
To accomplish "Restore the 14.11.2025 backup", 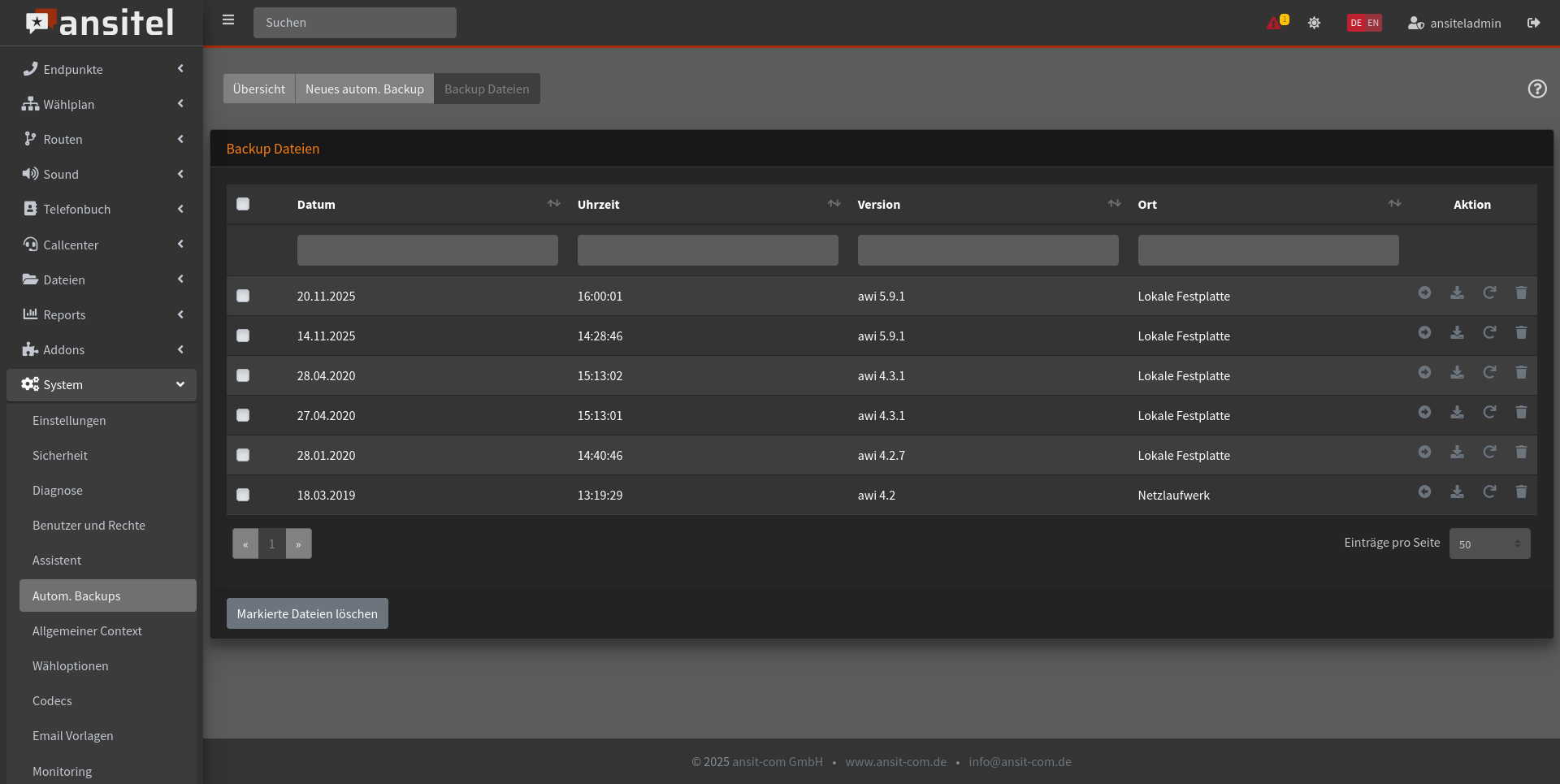I will click(1489, 332).
